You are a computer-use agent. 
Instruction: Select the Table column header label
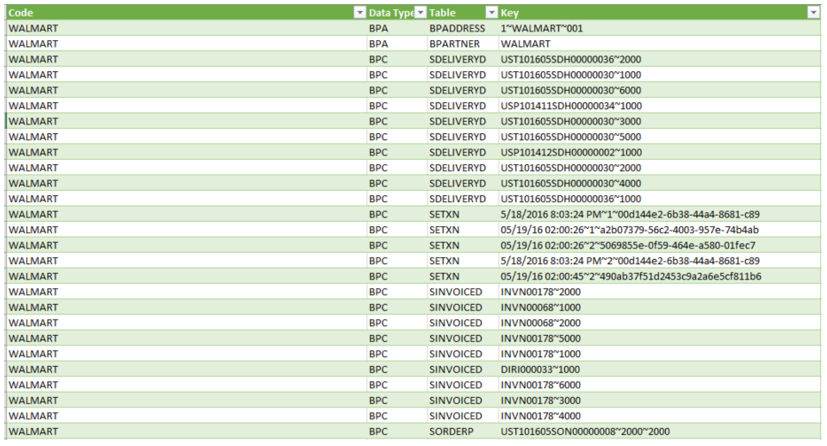(x=442, y=13)
